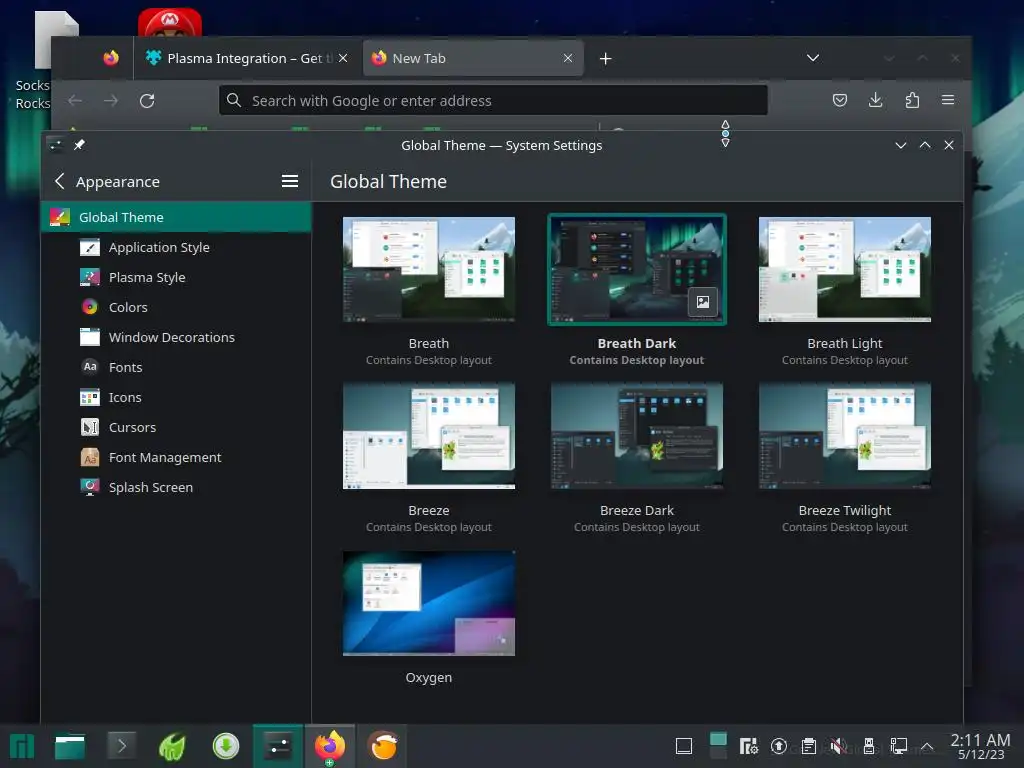
Task: Select the Breath Dark theme thumbnail
Action: click(x=637, y=269)
